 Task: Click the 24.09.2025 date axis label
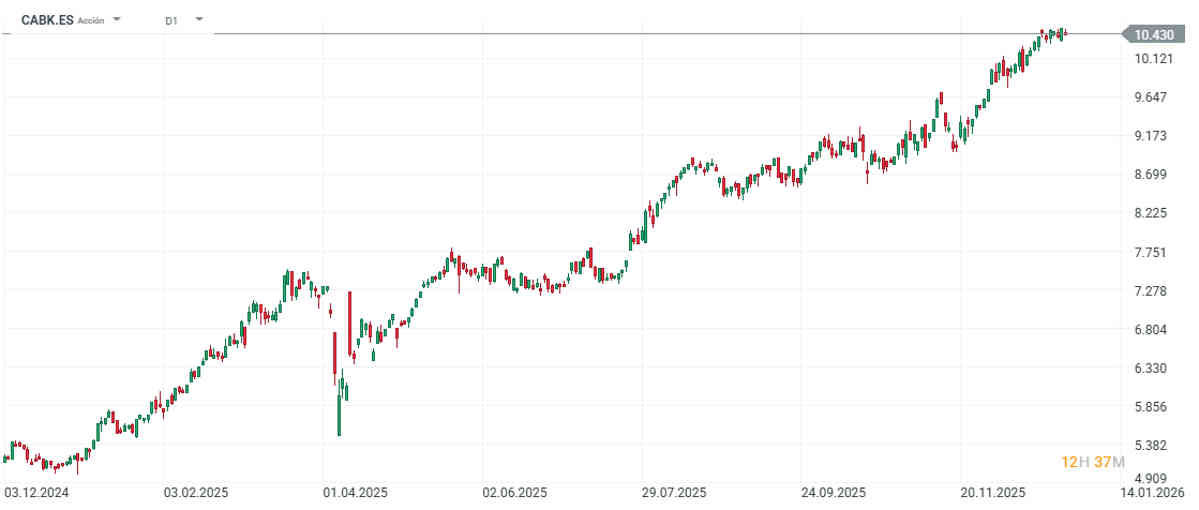(x=833, y=493)
